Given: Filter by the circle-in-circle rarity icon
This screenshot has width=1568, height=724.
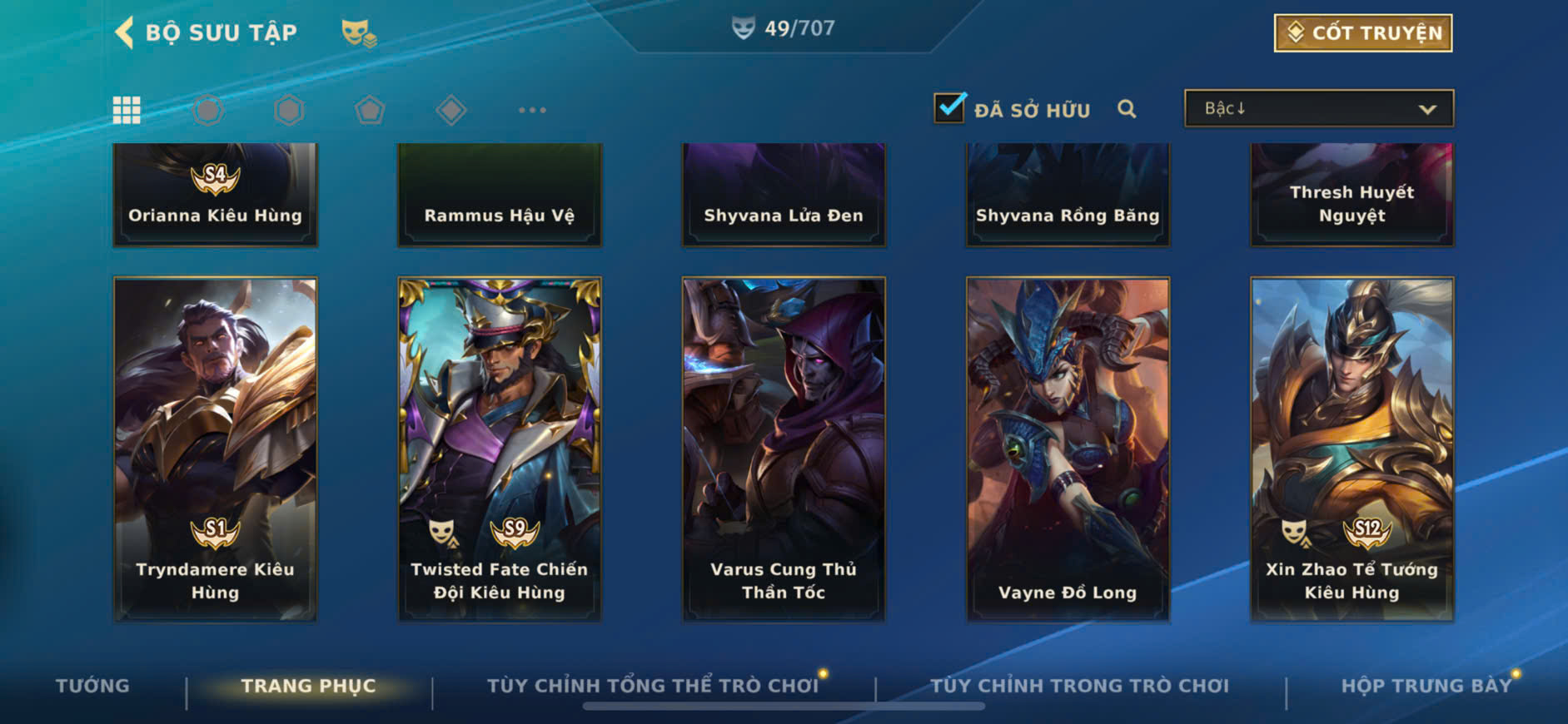Looking at the screenshot, I should (208, 110).
